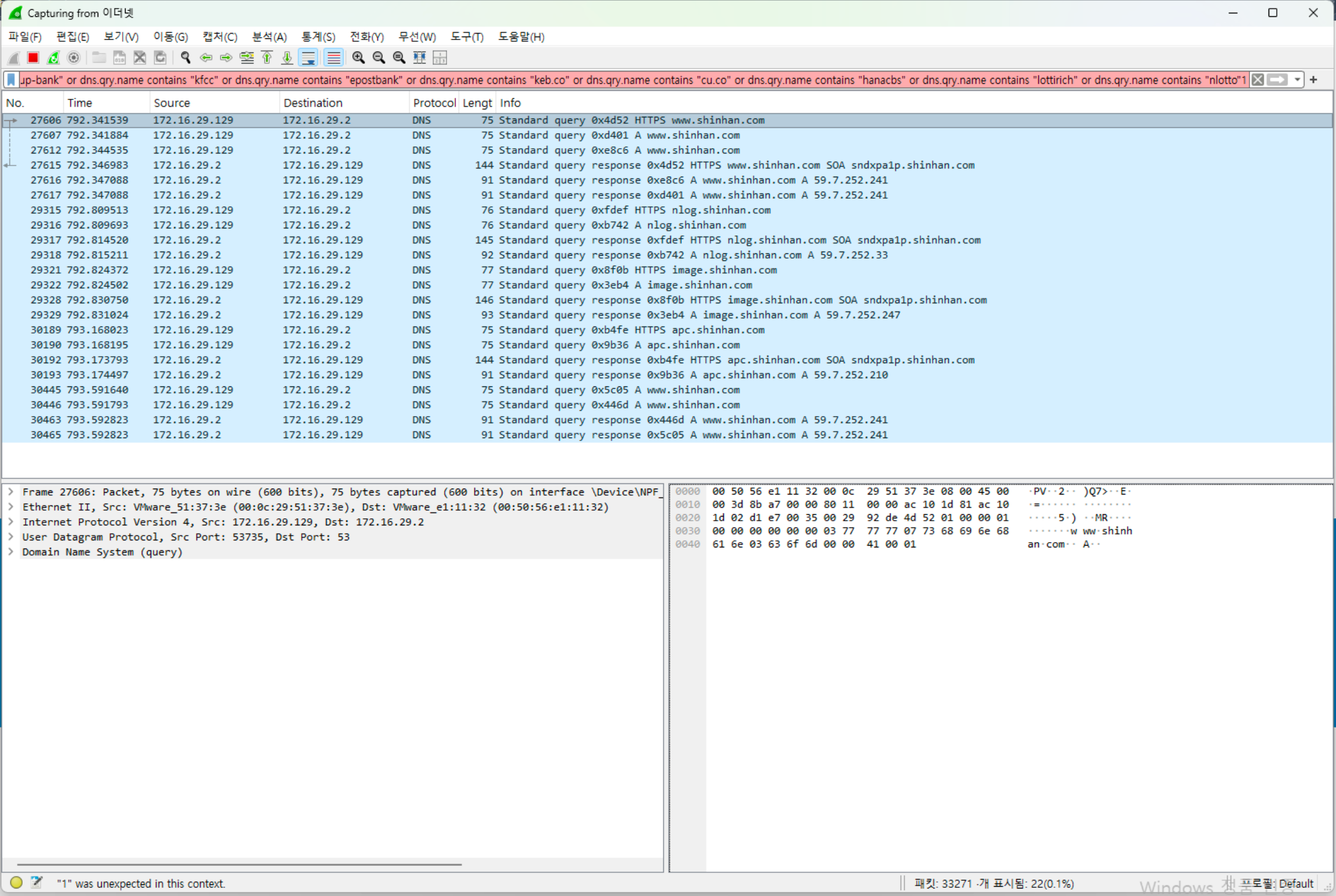Open the display filter history dropdown
1336x896 pixels.
tap(1297, 80)
